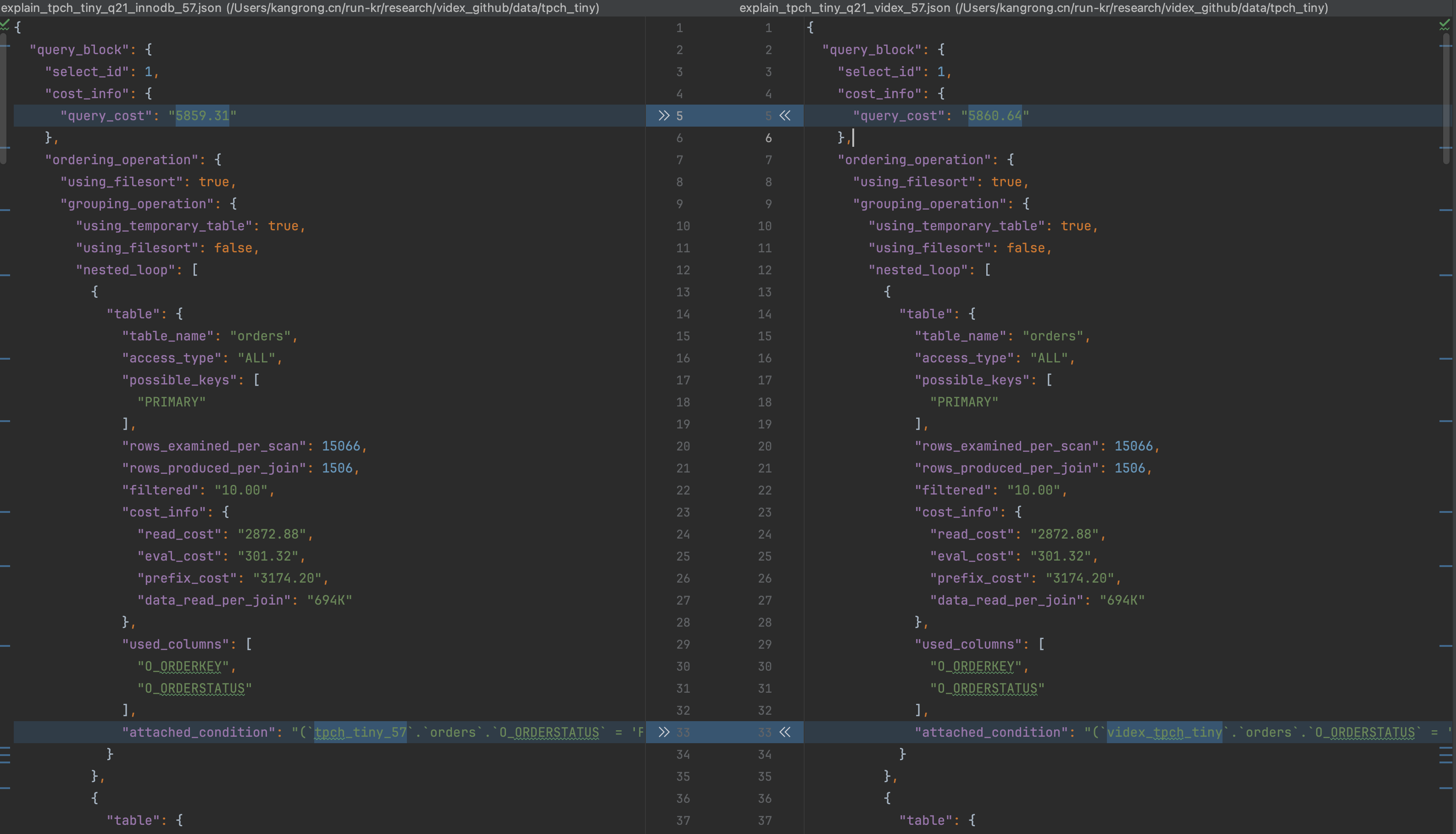Click "PRIMARY" possible key in left pane
Image resolution: width=1456 pixels, height=834 pixels.
(171, 402)
